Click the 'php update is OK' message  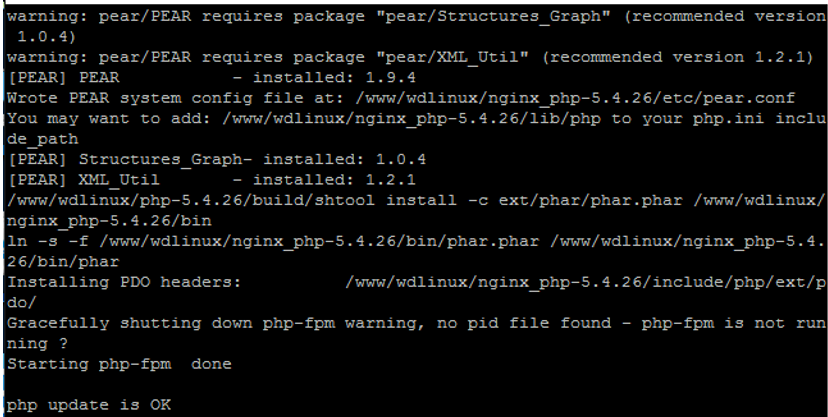(89, 405)
